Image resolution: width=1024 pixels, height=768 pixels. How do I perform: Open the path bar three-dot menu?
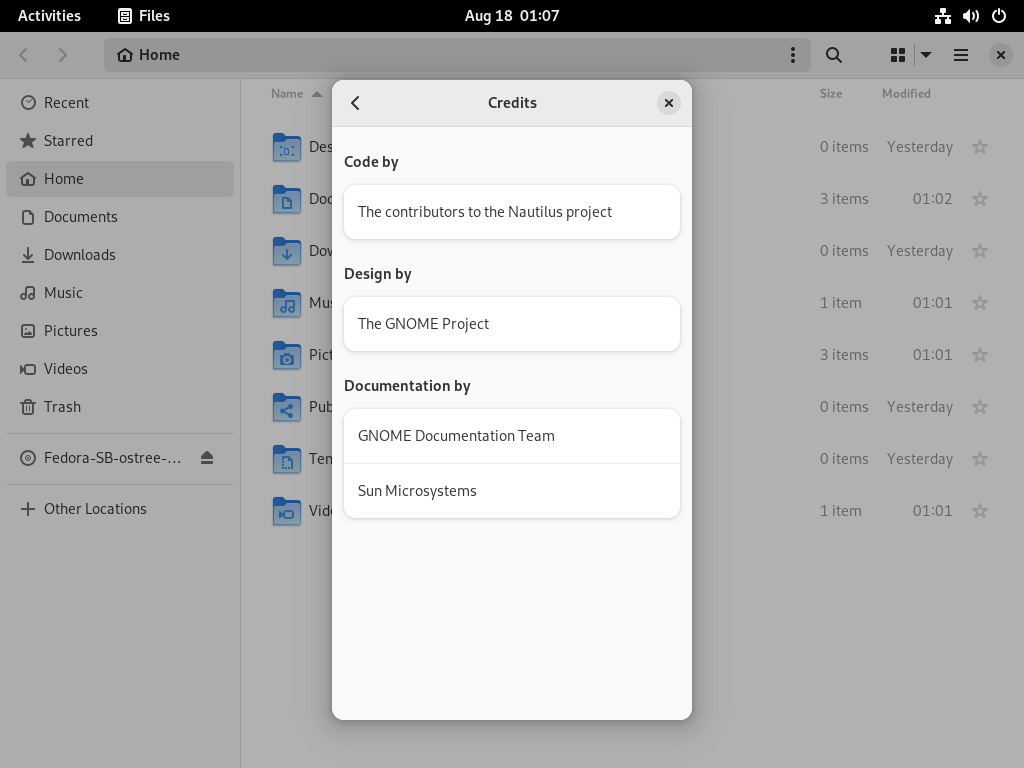click(x=793, y=55)
